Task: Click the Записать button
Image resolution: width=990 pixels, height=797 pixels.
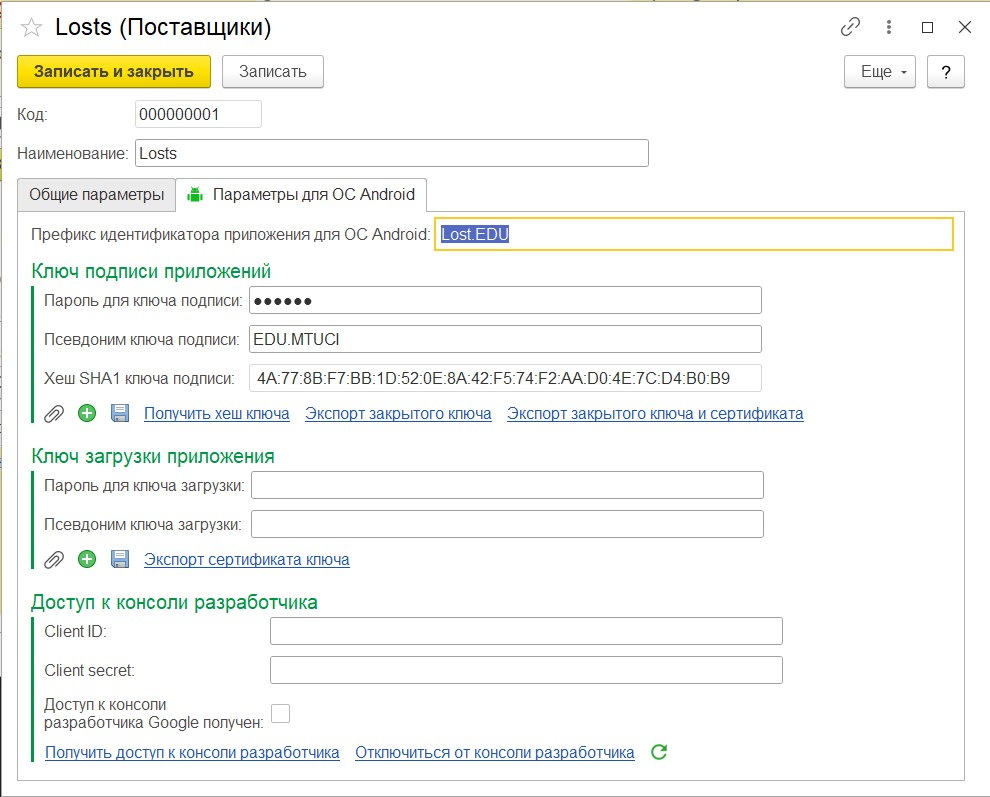Action: coord(273,71)
